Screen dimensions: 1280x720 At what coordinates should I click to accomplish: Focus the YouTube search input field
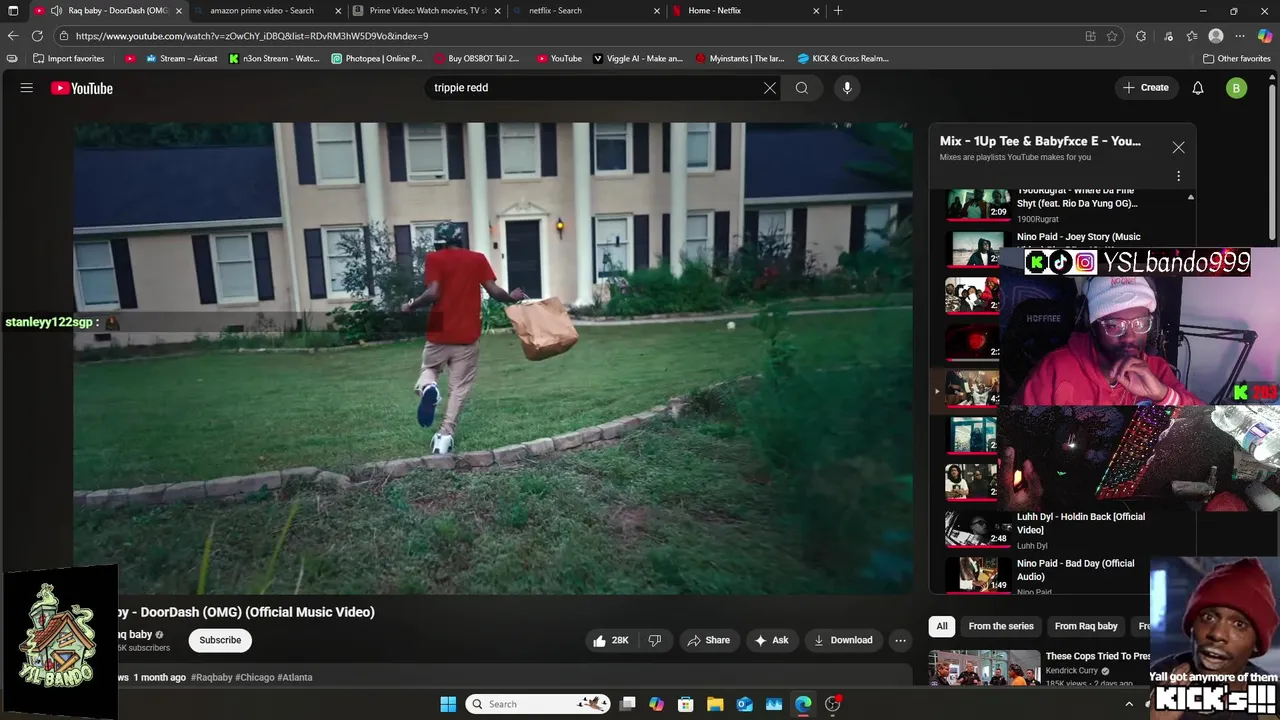595,88
